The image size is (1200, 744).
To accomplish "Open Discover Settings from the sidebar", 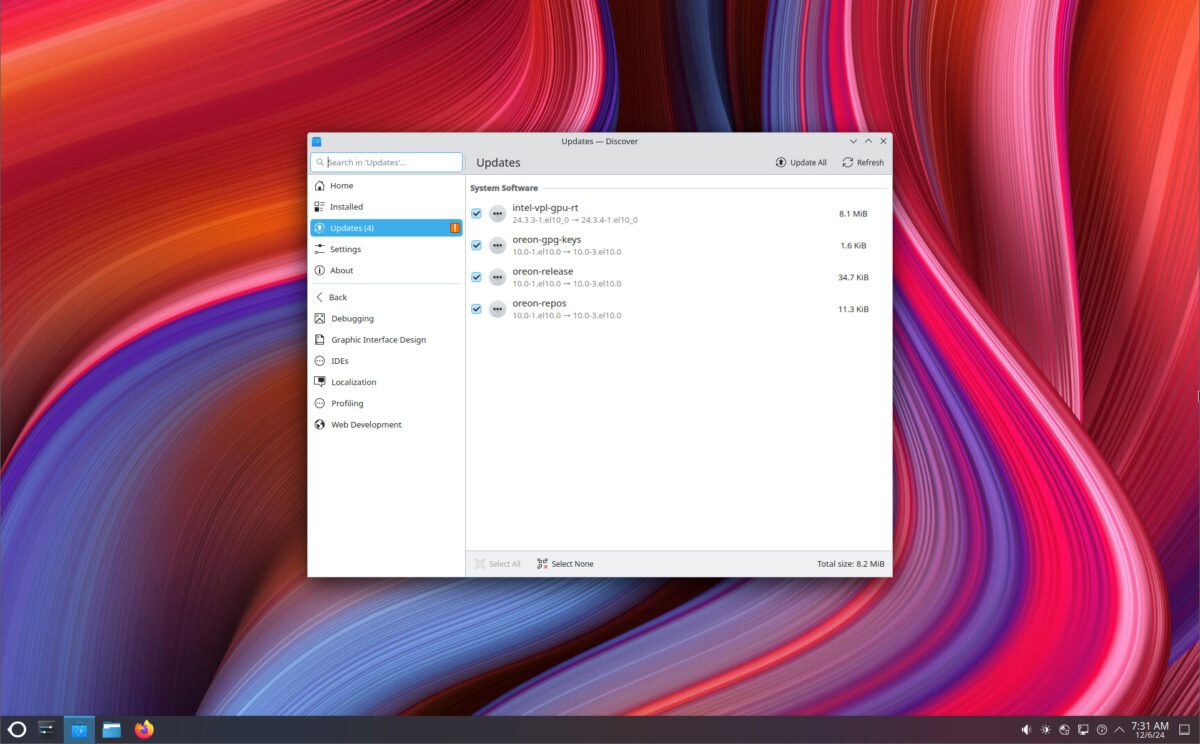I will tap(344, 249).
